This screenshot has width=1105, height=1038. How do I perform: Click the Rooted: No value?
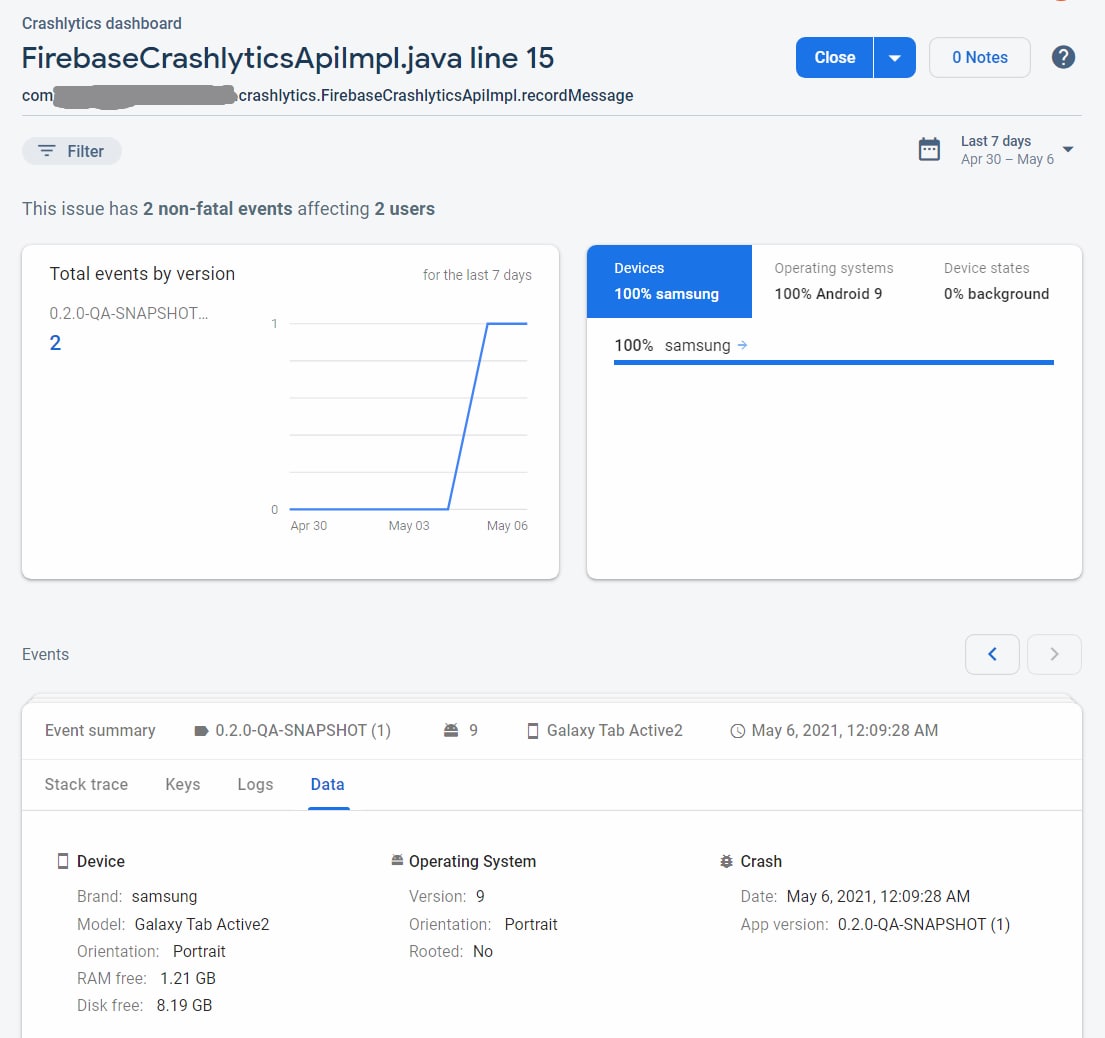pyautogui.click(x=483, y=951)
